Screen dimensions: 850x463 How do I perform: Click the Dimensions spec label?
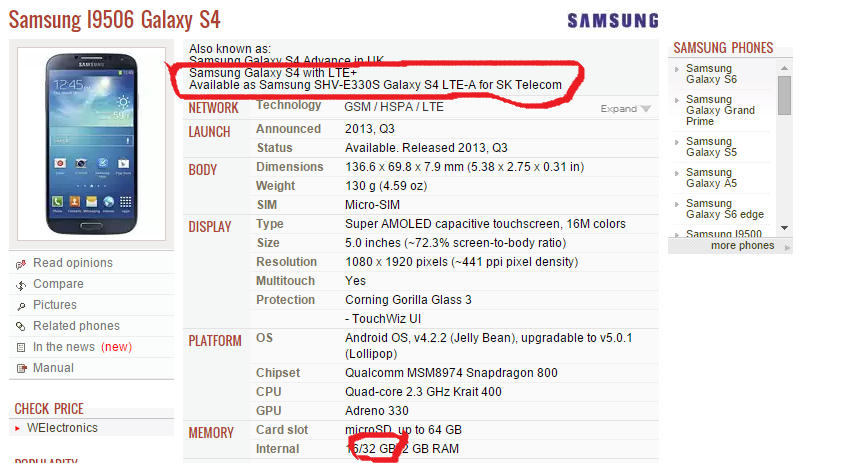[x=289, y=167]
